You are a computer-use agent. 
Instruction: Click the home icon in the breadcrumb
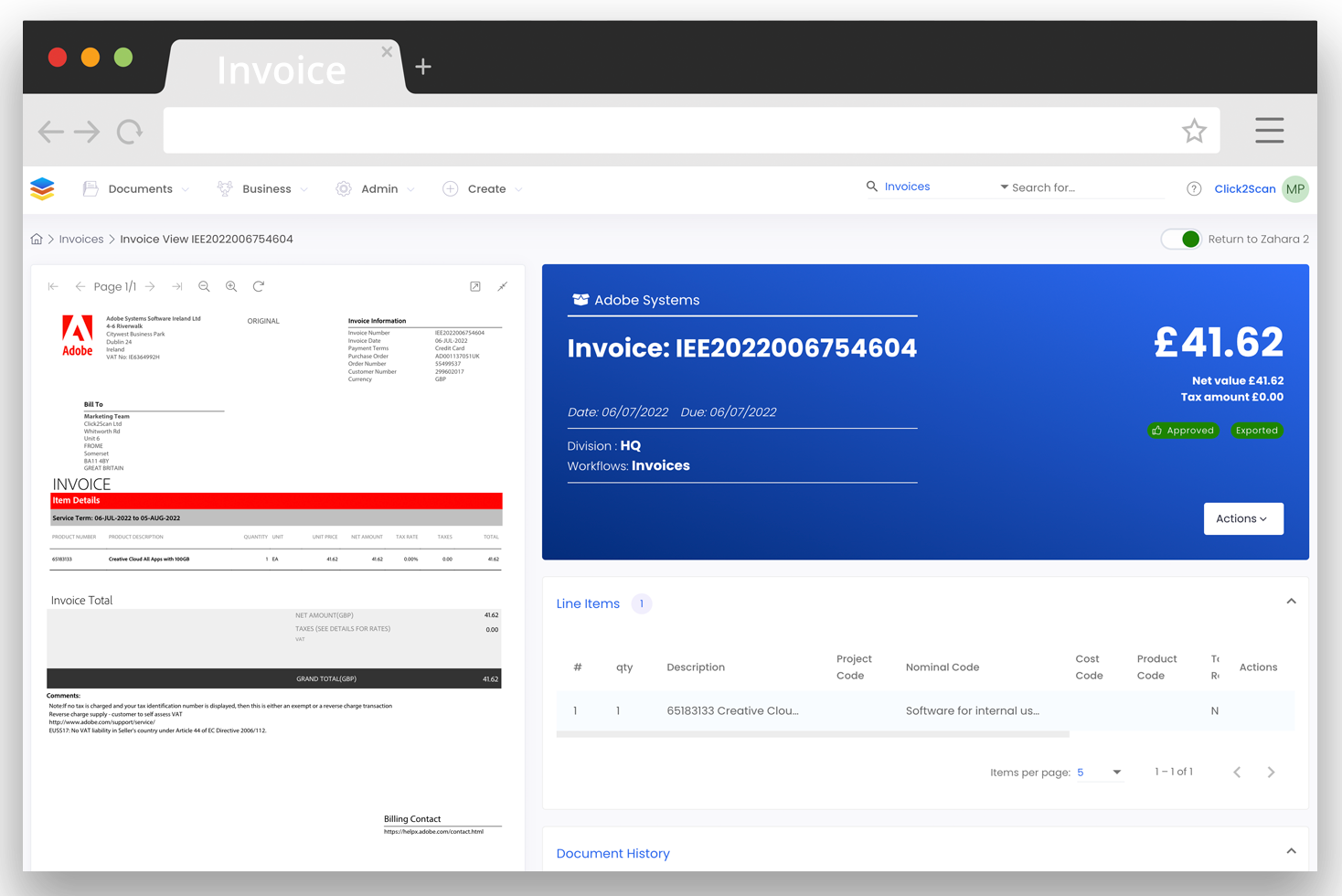coord(36,239)
